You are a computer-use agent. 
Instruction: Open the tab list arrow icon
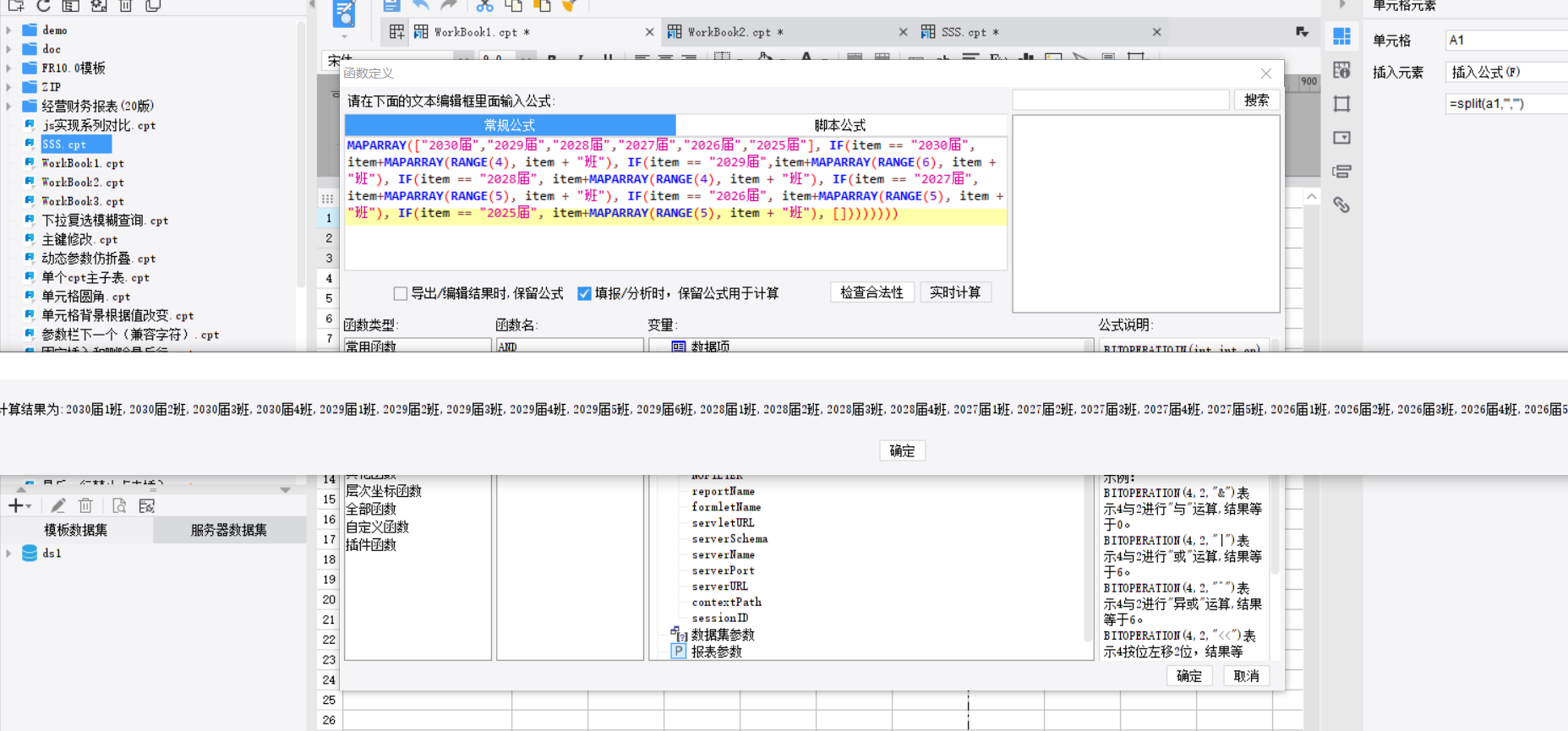[1303, 32]
